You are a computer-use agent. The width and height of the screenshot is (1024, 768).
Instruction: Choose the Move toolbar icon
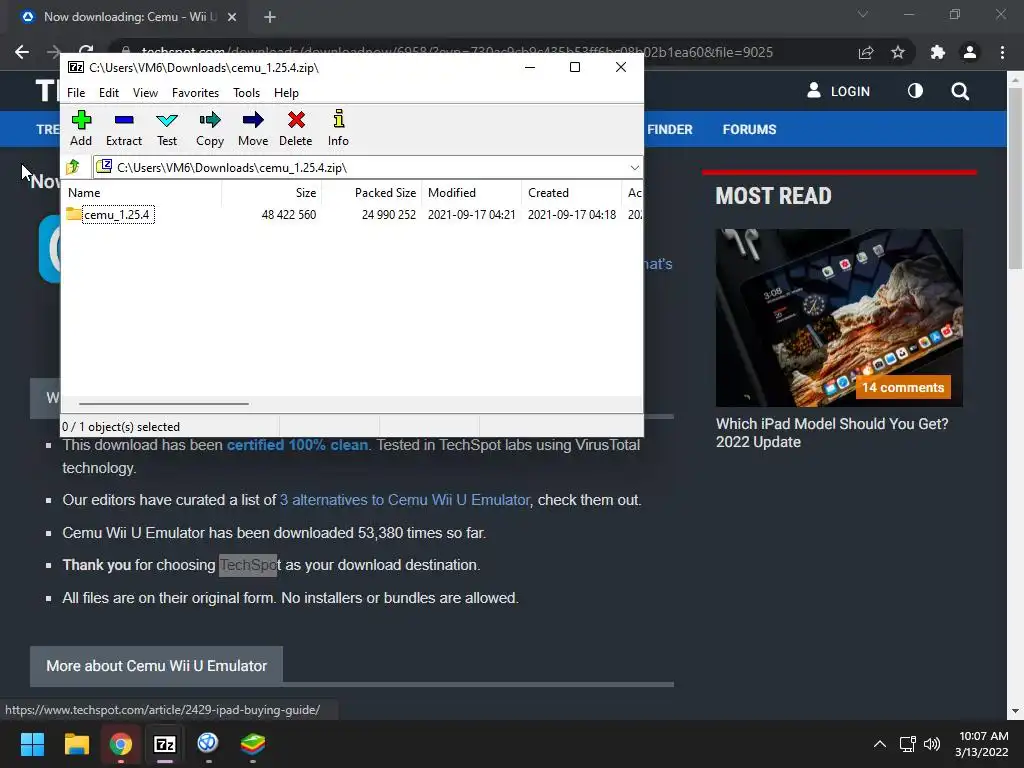[x=253, y=129]
